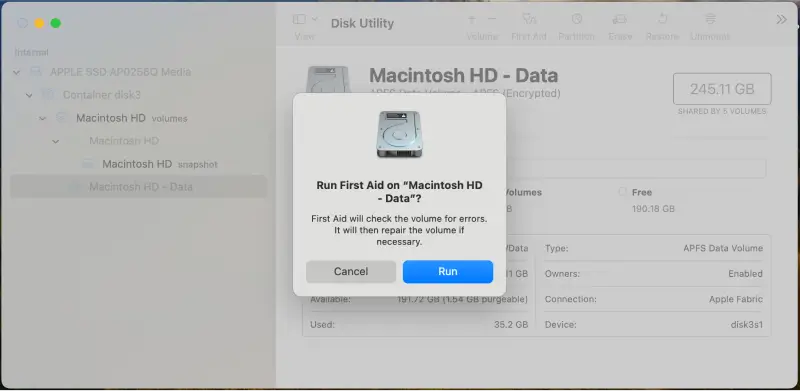The image size is (800, 391).
Task: Click the Macintosh HD snapshot disk icon
Action: click(88, 164)
